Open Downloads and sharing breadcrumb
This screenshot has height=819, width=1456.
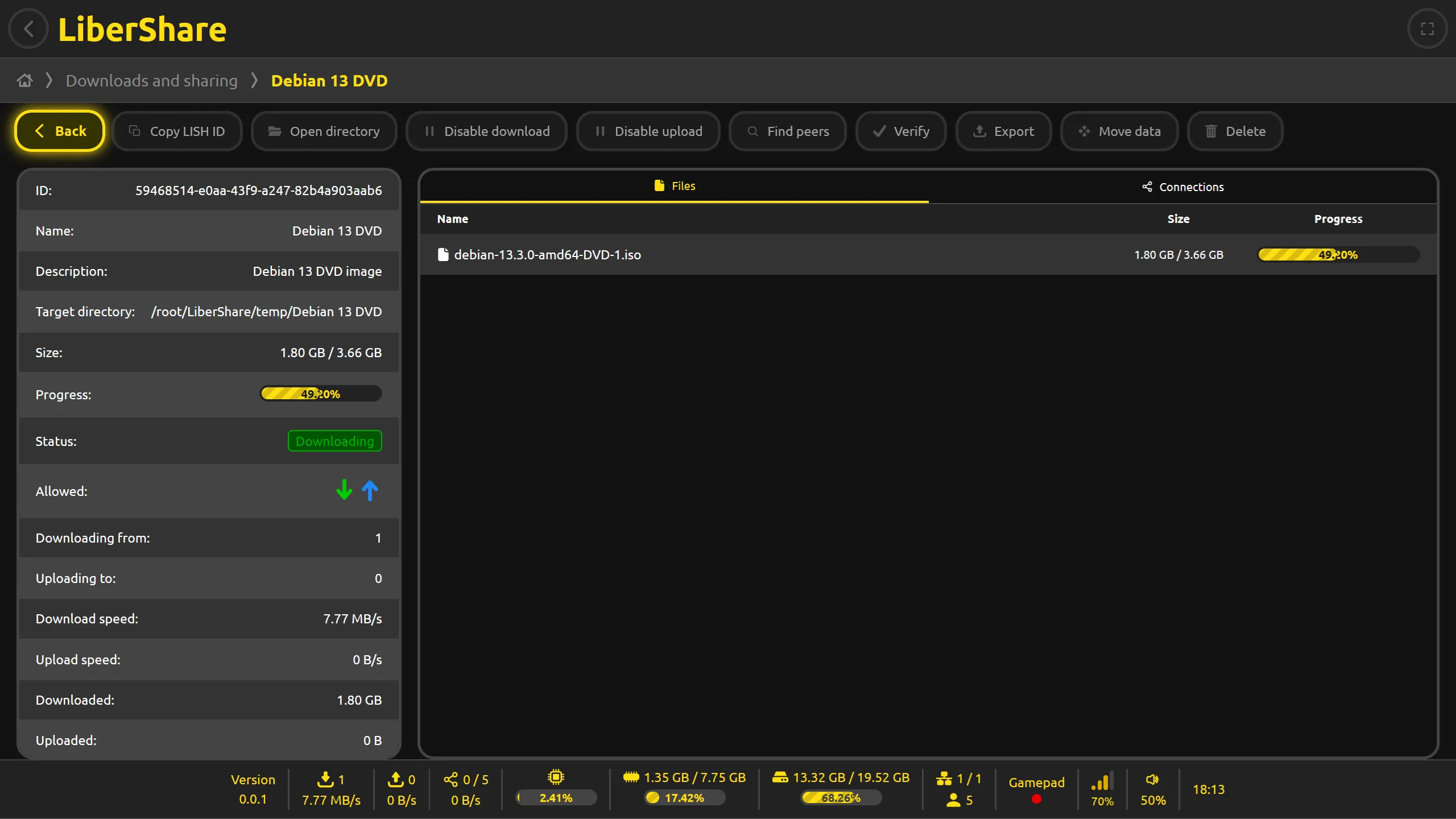click(152, 80)
